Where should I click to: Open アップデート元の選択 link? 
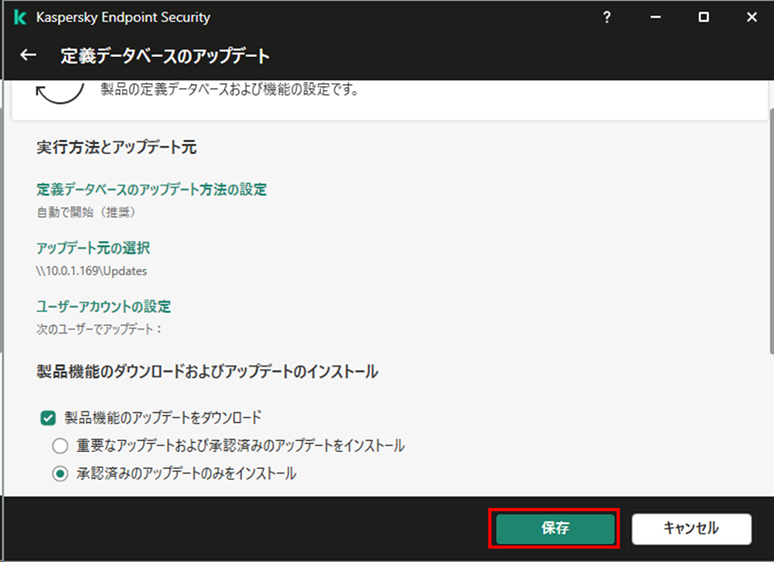93,248
